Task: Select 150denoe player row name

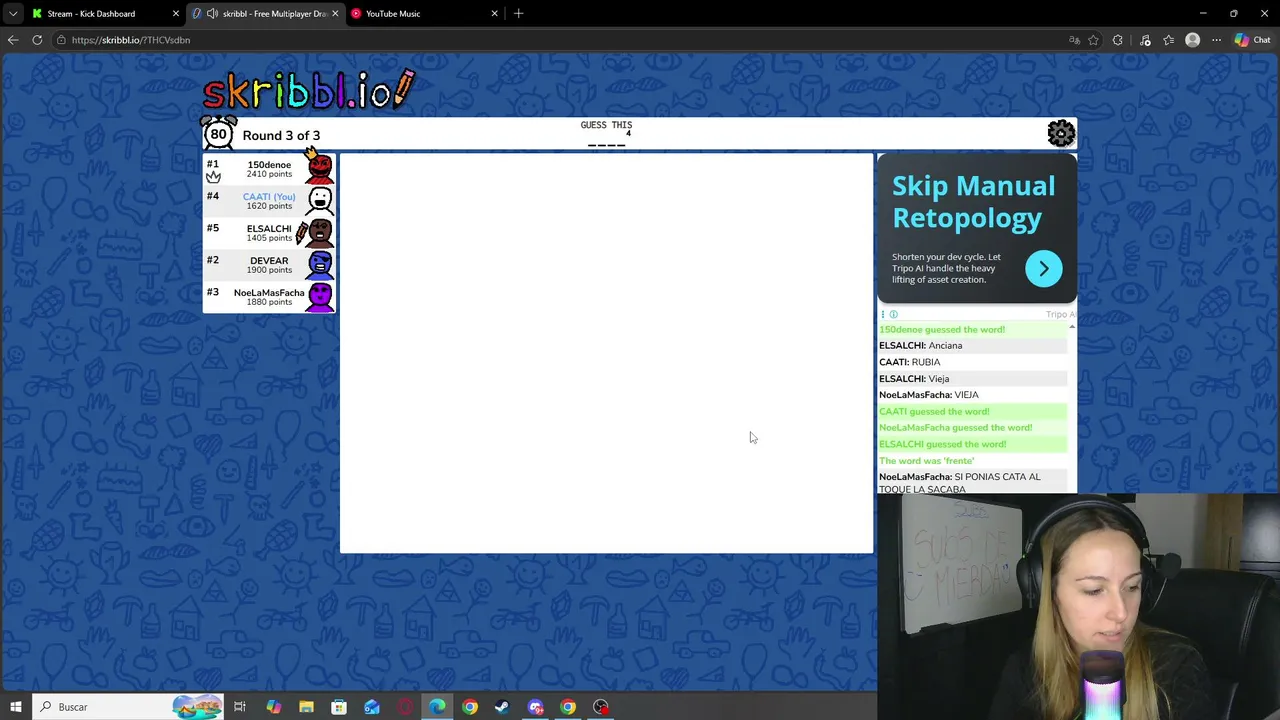Action: pyautogui.click(x=269, y=165)
